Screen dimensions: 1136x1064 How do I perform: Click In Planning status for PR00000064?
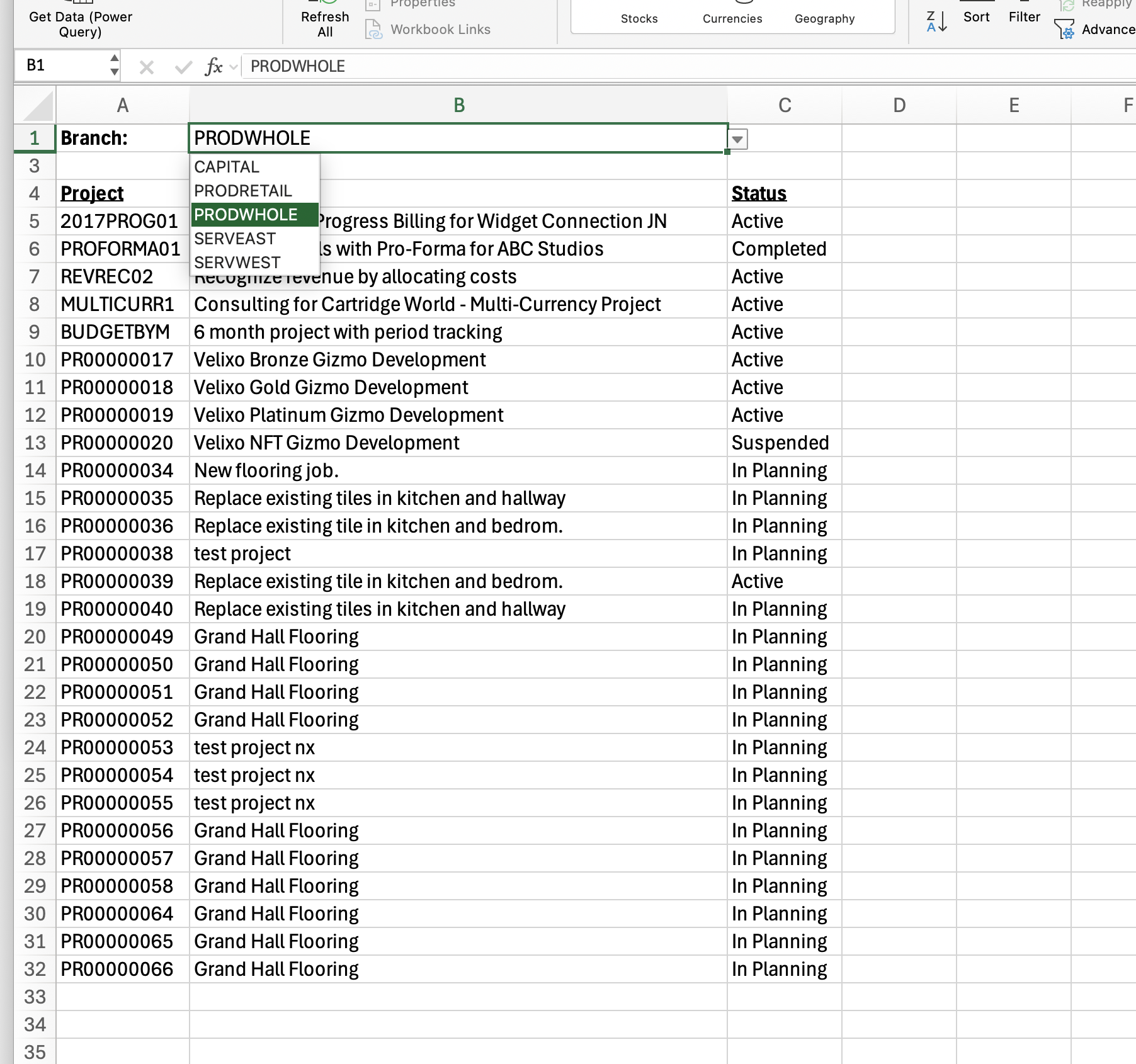pyautogui.click(x=785, y=914)
